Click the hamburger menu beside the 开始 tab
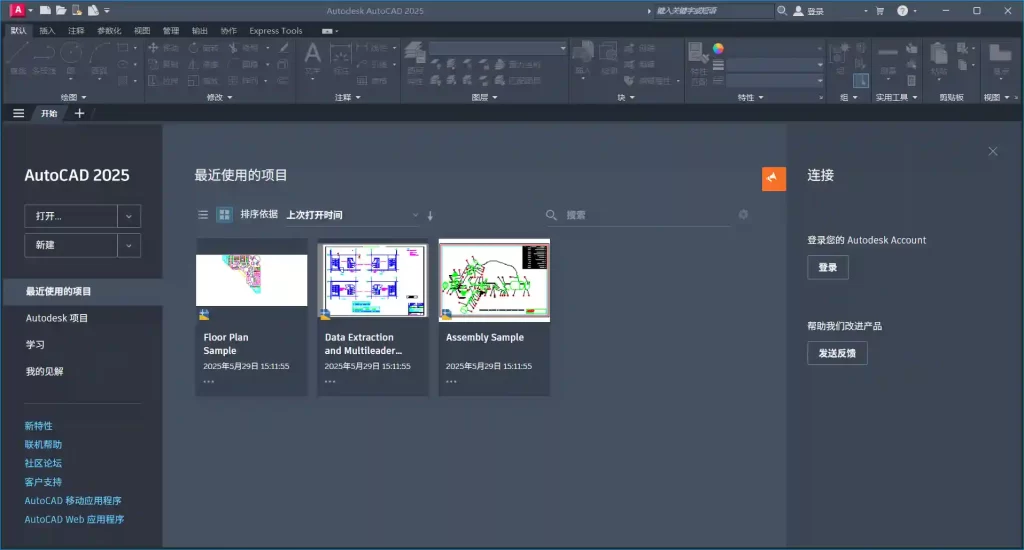This screenshot has width=1024, height=550. tap(18, 113)
